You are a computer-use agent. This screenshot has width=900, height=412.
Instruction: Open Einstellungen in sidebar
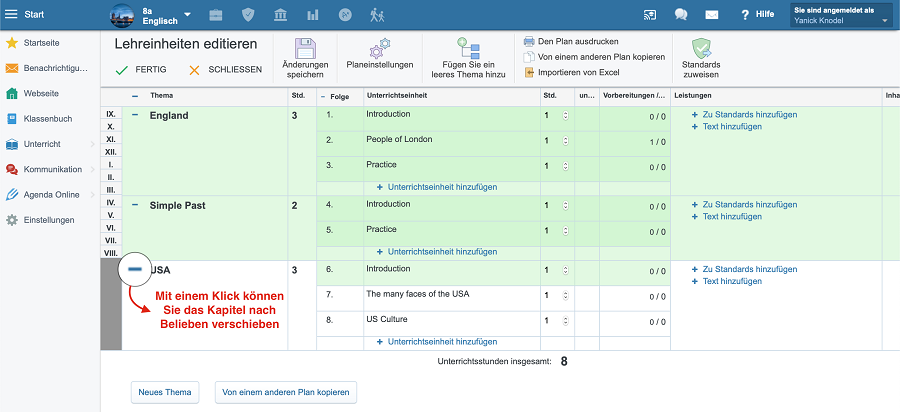(49, 220)
